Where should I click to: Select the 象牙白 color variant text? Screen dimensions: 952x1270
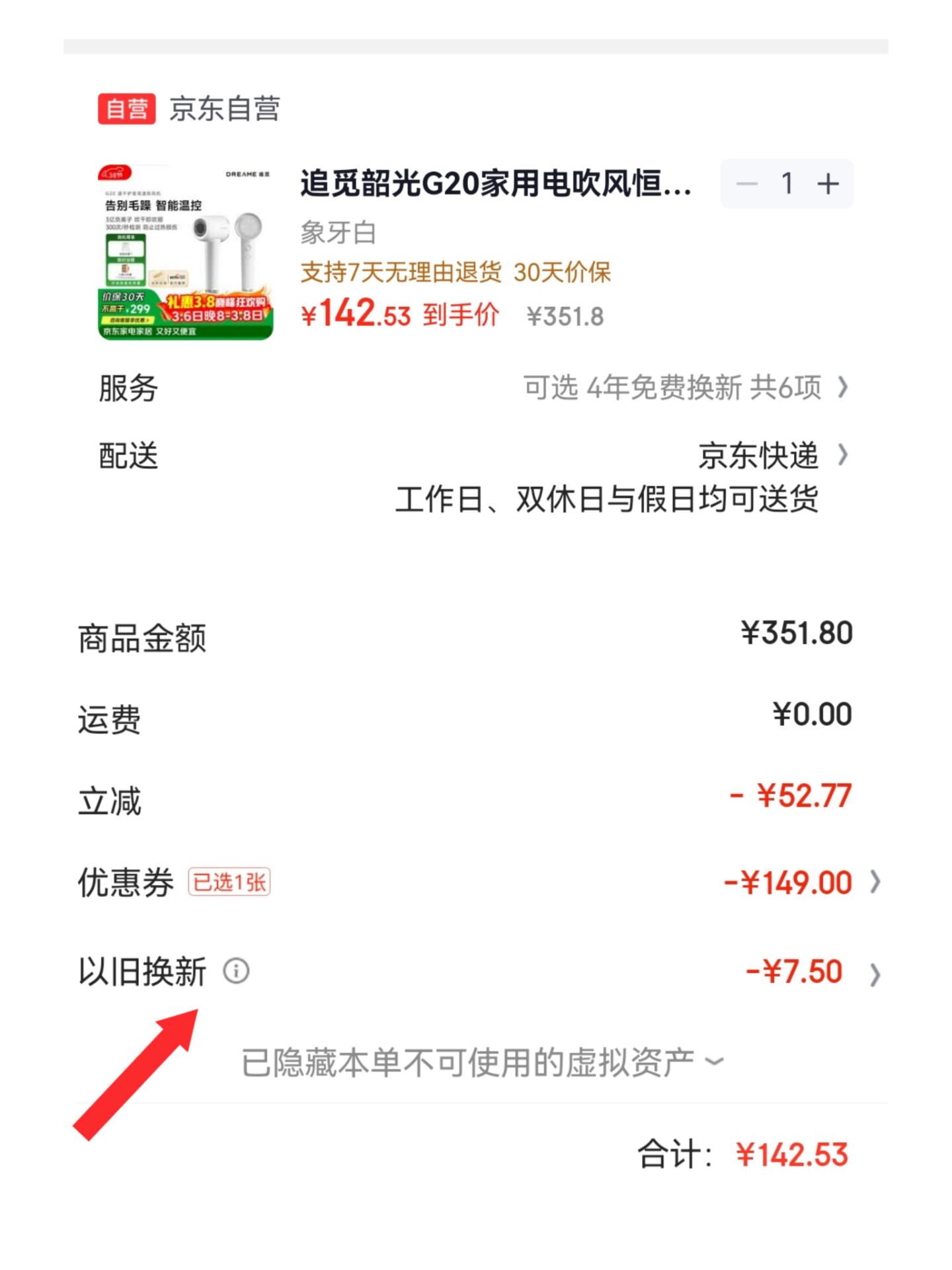point(338,233)
